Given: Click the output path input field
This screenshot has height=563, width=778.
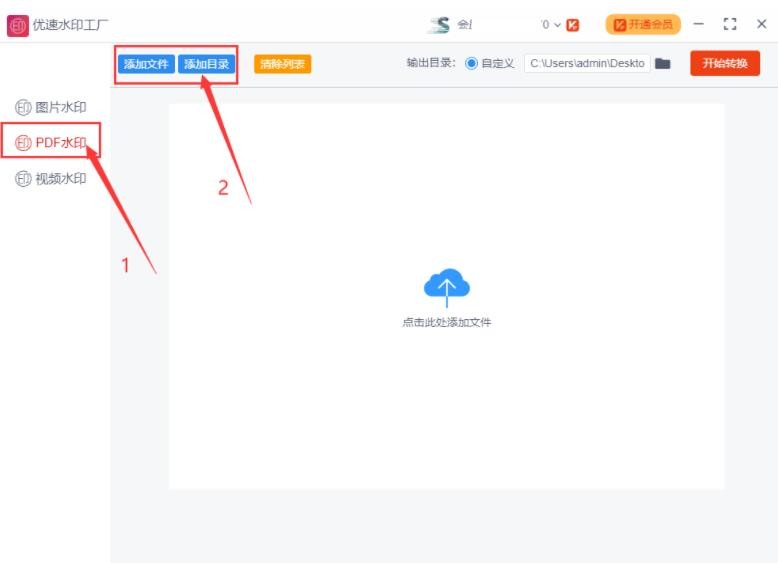Looking at the screenshot, I should click(586, 64).
